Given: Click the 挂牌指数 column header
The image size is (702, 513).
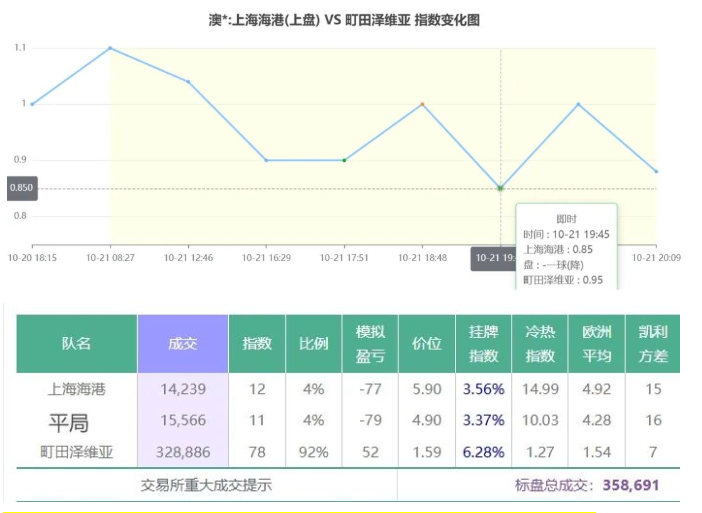Looking at the screenshot, I should (483, 344).
